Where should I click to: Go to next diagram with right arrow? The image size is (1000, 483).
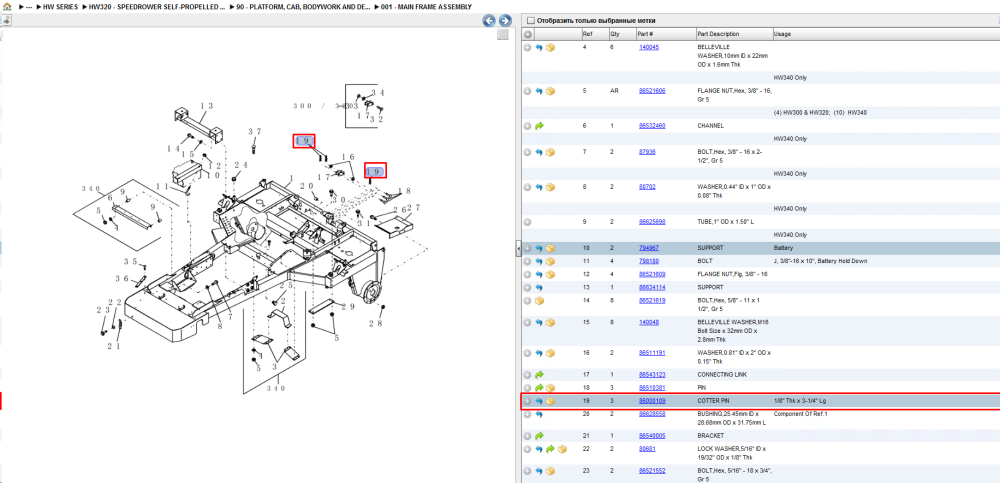click(504, 20)
